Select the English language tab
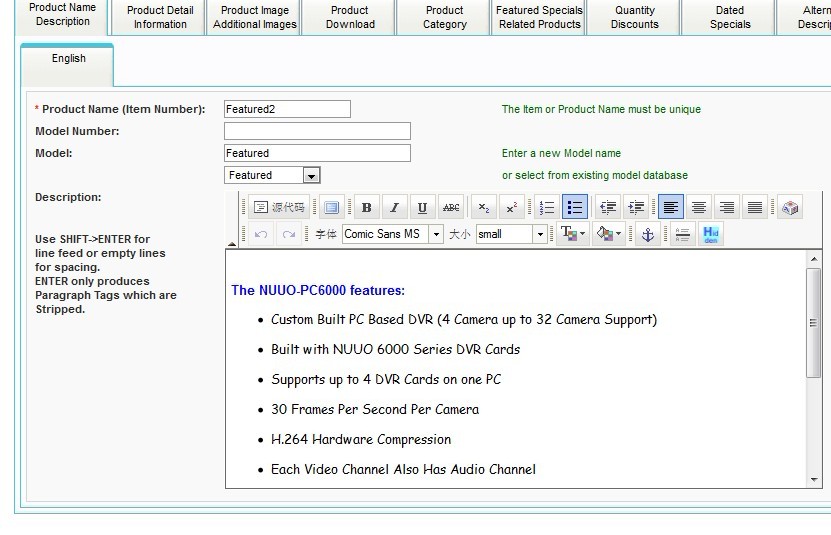 [x=68, y=59]
